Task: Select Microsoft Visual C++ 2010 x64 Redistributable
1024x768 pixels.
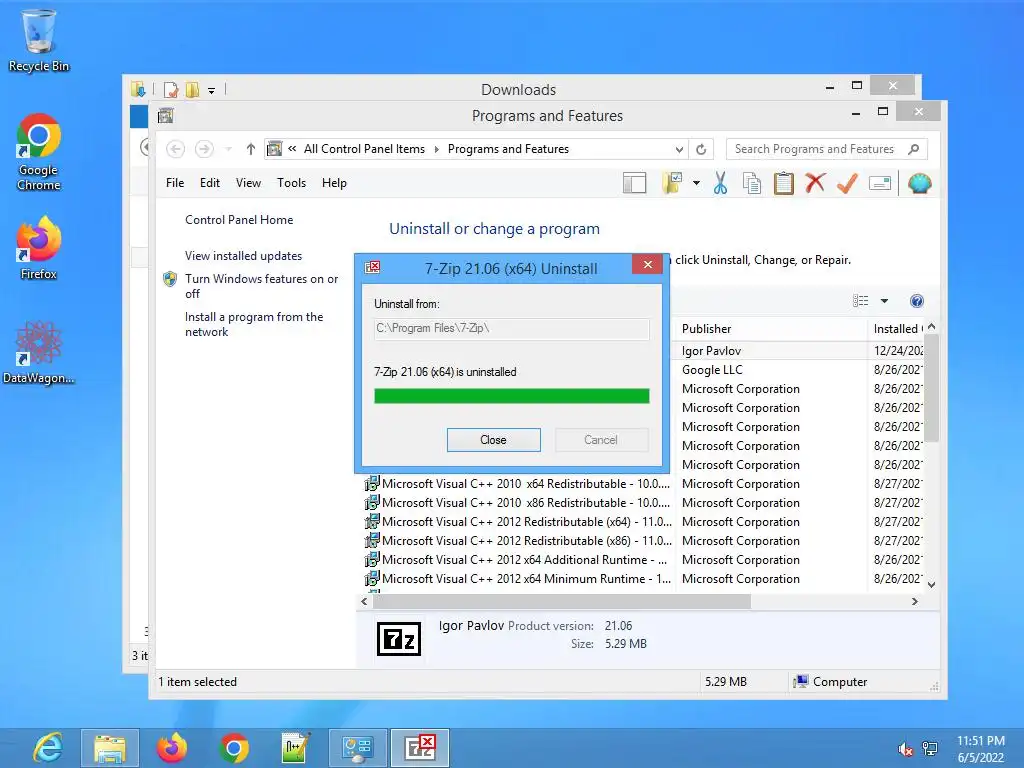Action: tap(518, 484)
